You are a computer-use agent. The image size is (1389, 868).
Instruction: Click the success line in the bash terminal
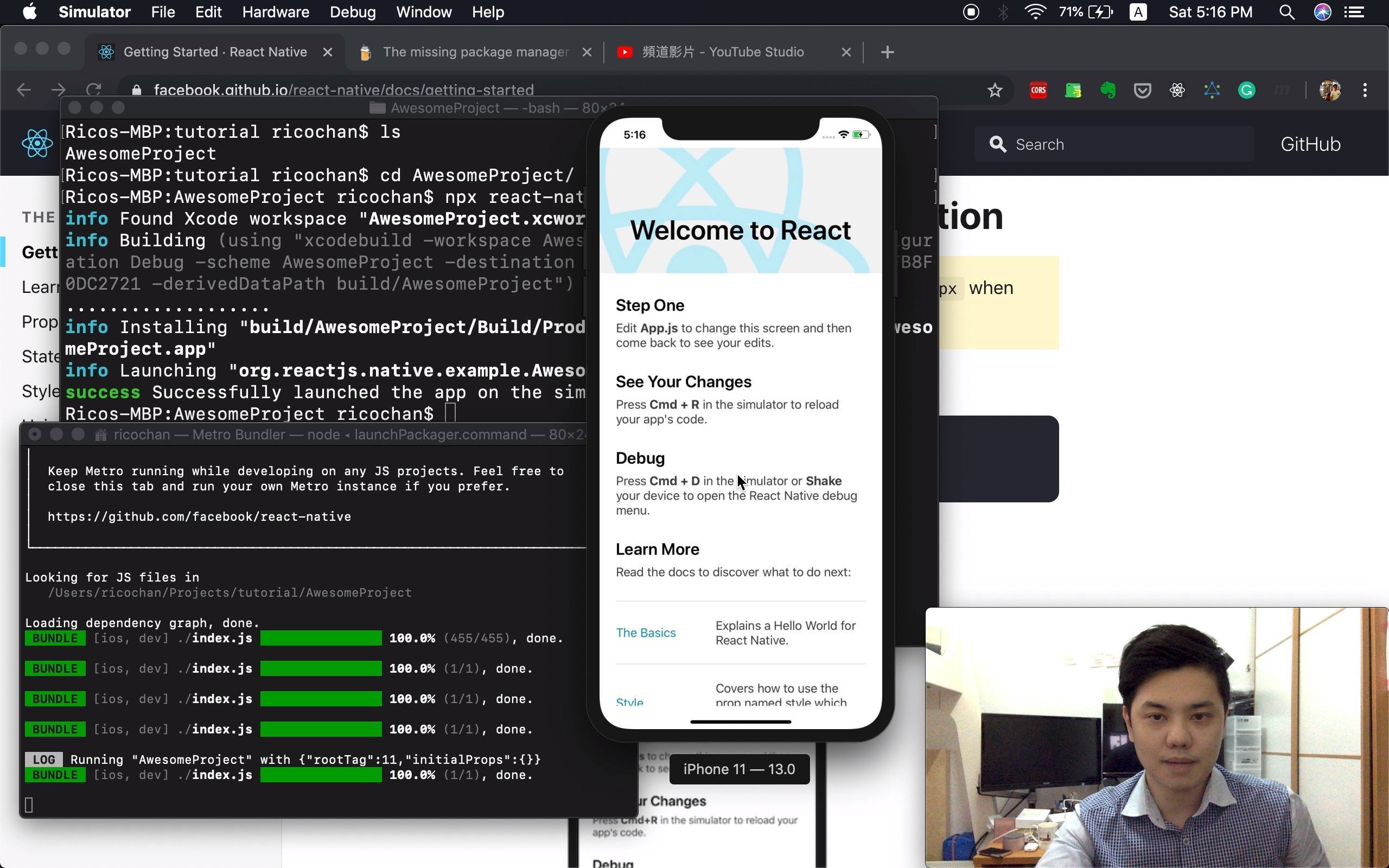tap(325, 393)
